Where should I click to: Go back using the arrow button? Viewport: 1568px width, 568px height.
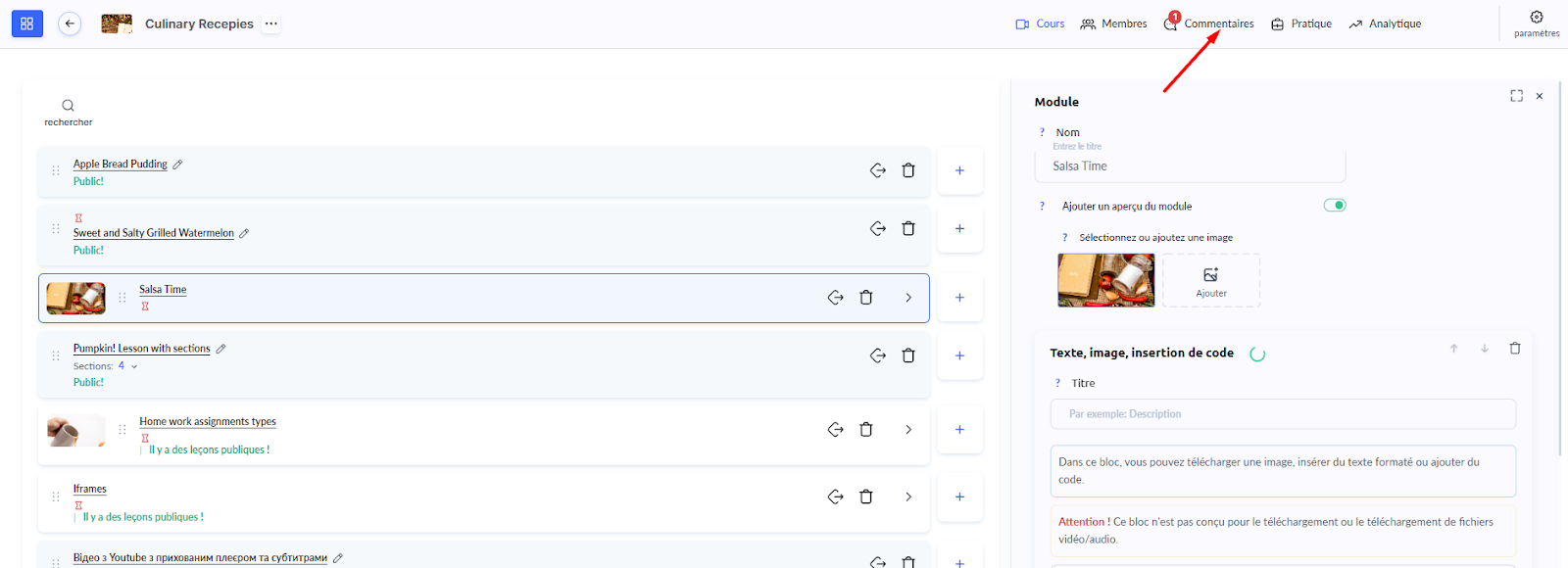(x=70, y=24)
